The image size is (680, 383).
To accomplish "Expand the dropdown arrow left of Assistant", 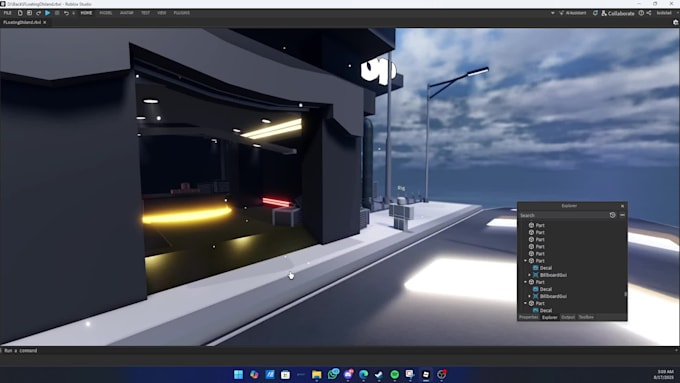I will [x=552, y=13].
